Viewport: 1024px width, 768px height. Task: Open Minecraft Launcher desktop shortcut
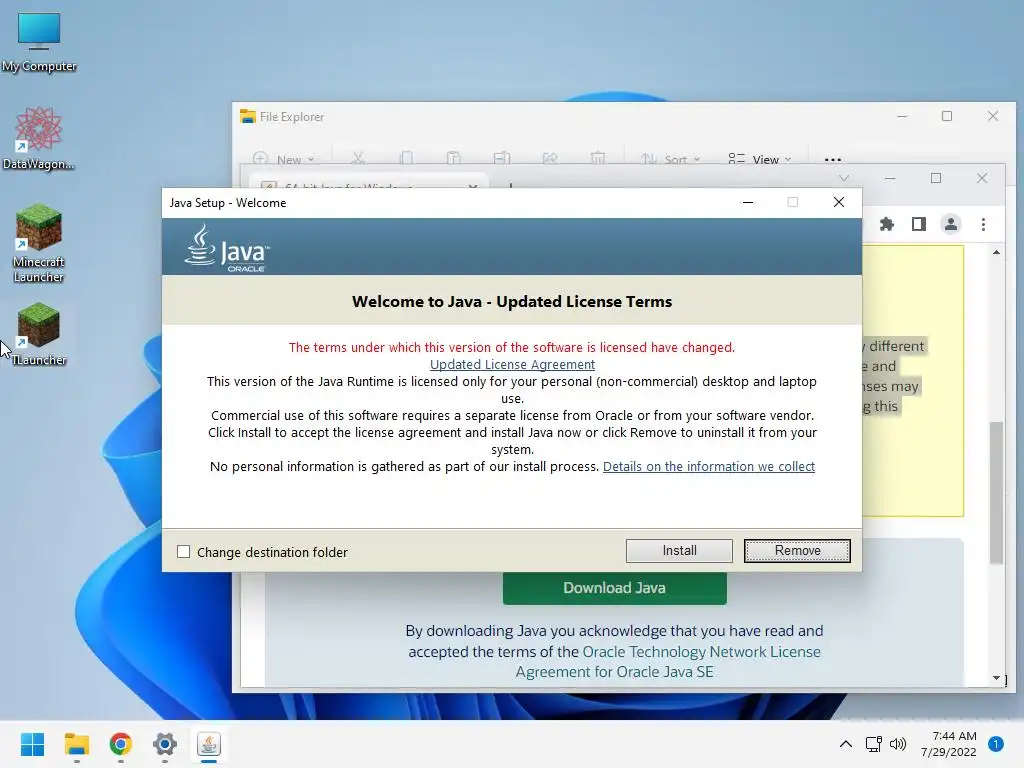[x=39, y=243]
